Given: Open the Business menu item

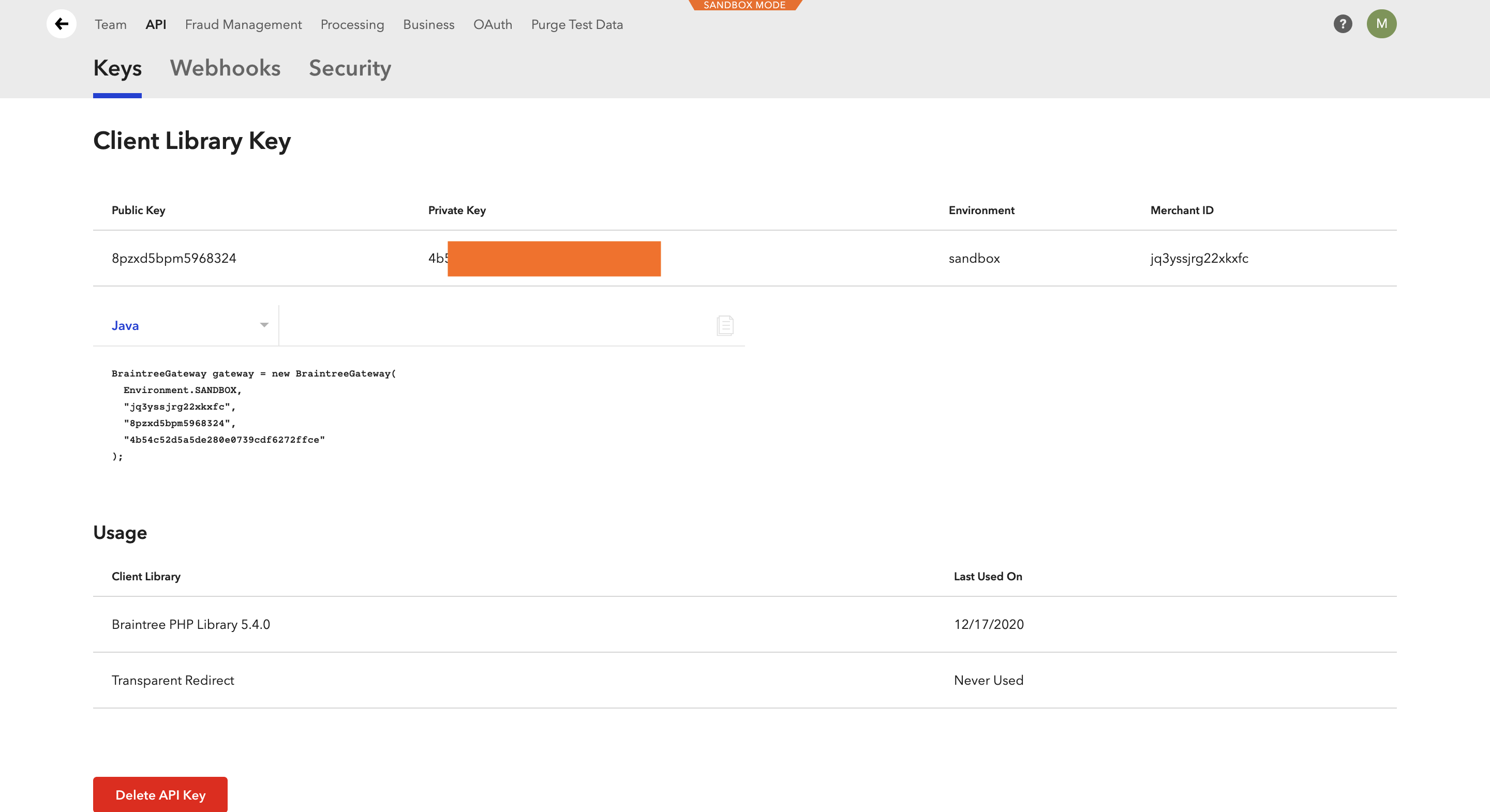Looking at the screenshot, I should coord(428,24).
